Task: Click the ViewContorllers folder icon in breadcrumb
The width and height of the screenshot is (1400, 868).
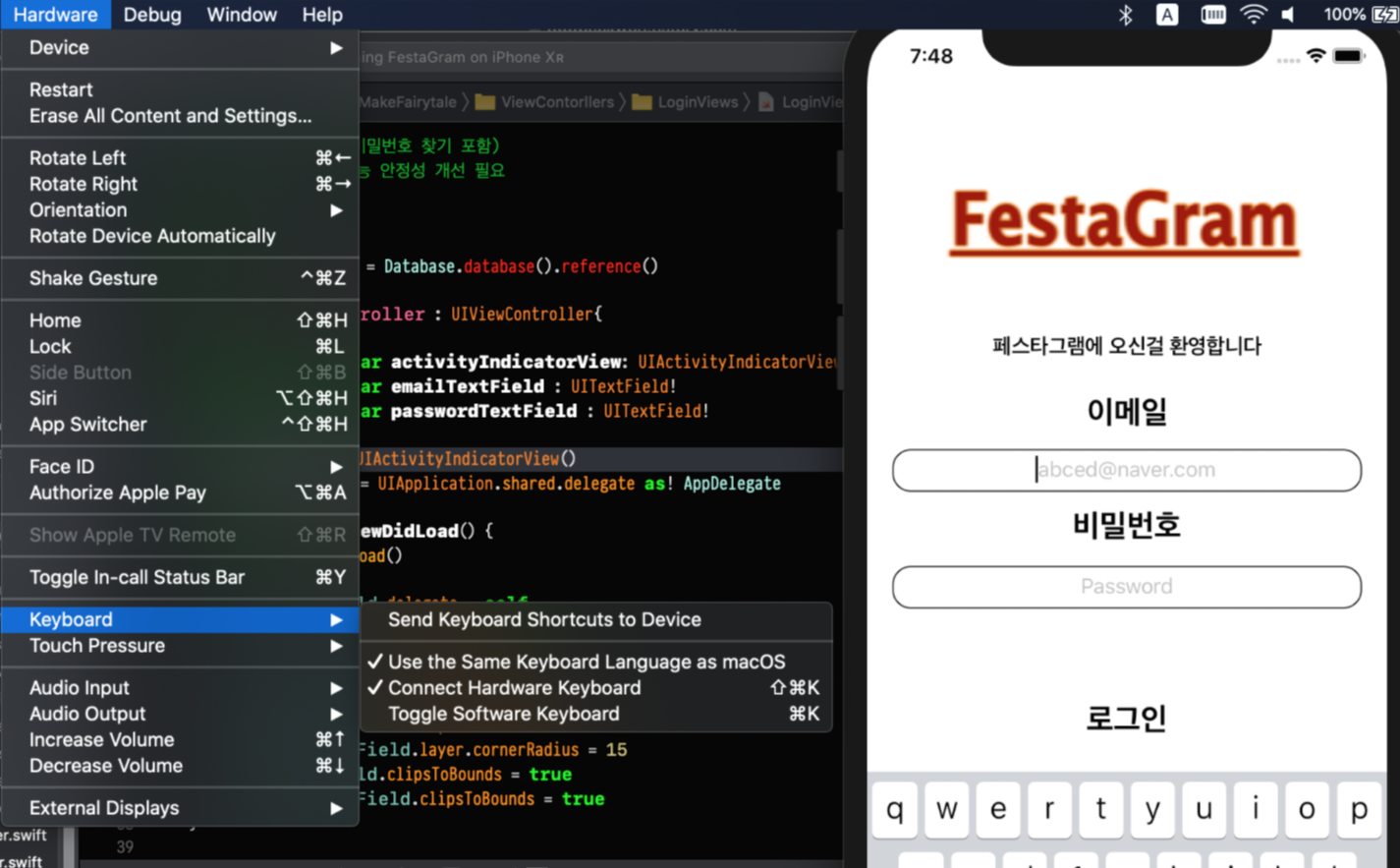Action: pyautogui.click(x=484, y=102)
